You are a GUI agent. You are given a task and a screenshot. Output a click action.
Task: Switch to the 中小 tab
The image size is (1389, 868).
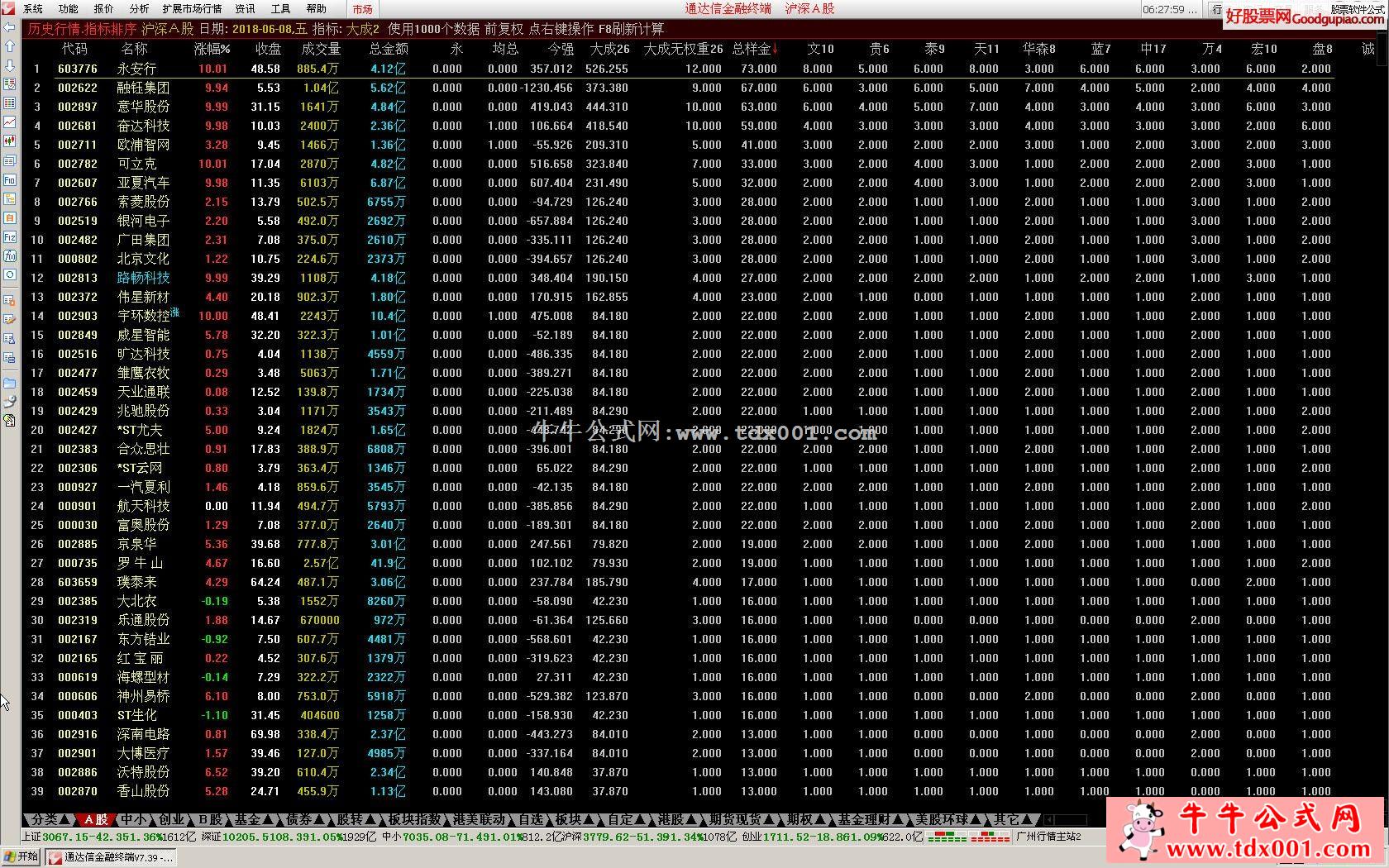[132, 819]
